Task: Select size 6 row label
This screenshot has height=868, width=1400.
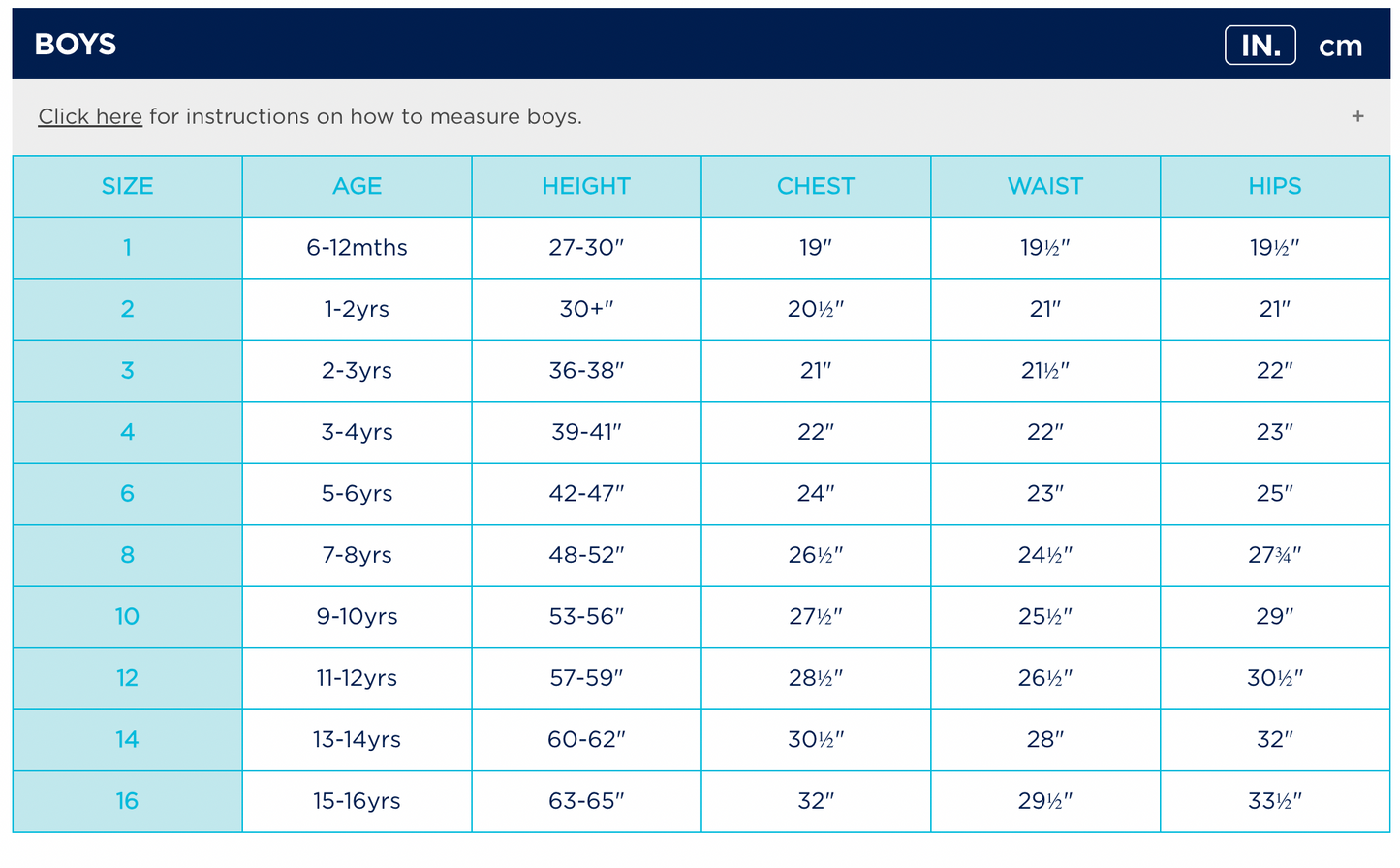Action: click(127, 494)
